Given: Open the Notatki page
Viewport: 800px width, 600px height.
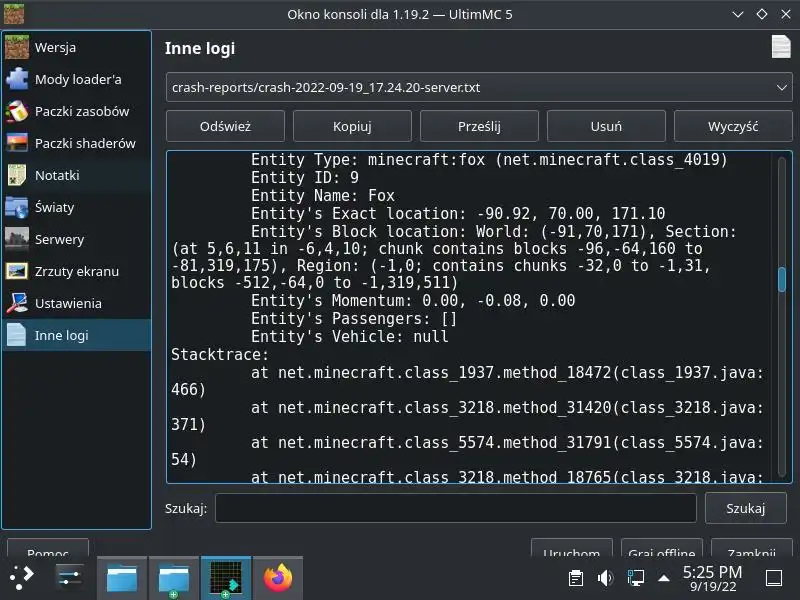Looking at the screenshot, I should [x=77, y=176].
